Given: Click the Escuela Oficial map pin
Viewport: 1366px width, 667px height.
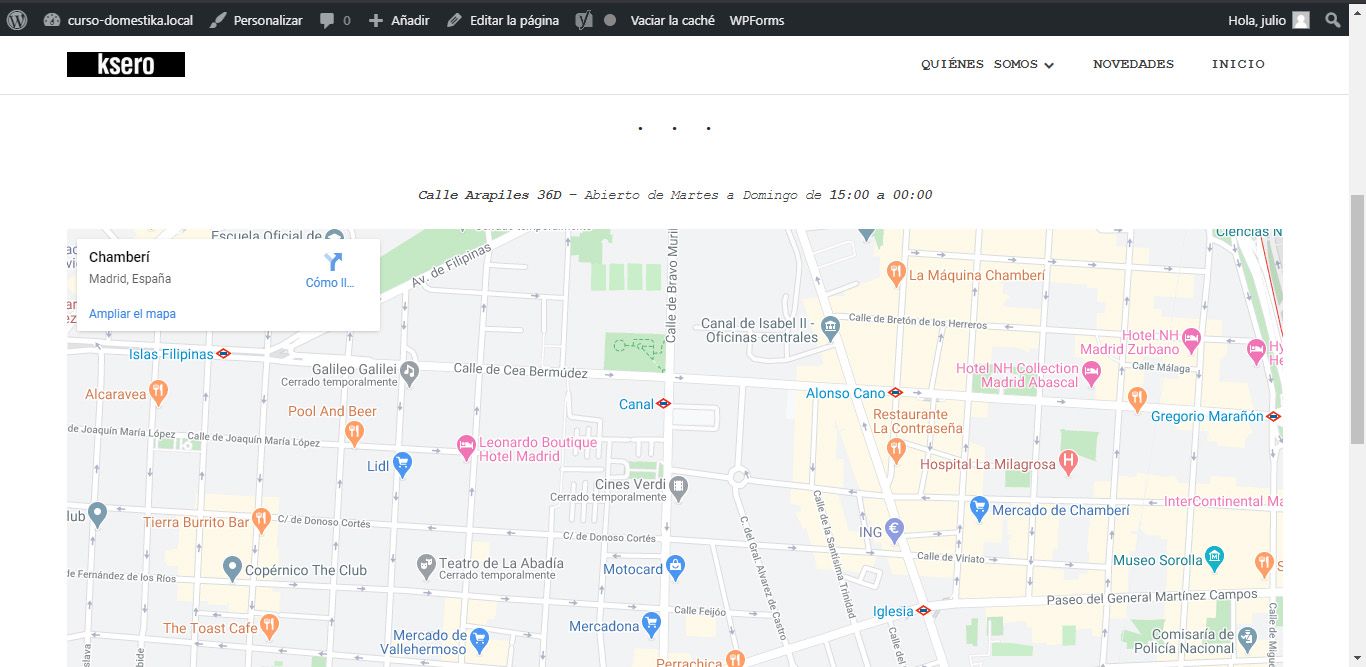Looking at the screenshot, I should coord(334,237).
